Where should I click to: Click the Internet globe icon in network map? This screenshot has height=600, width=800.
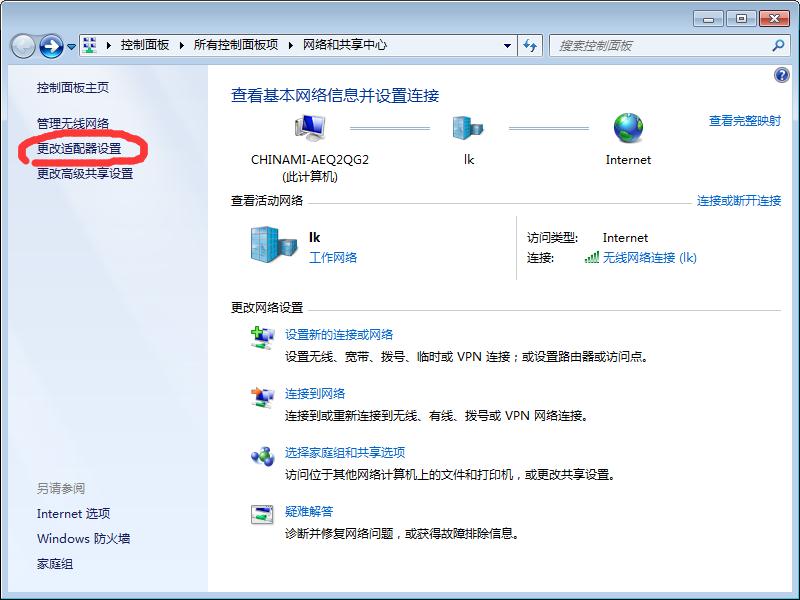click(x=628, y=128)
